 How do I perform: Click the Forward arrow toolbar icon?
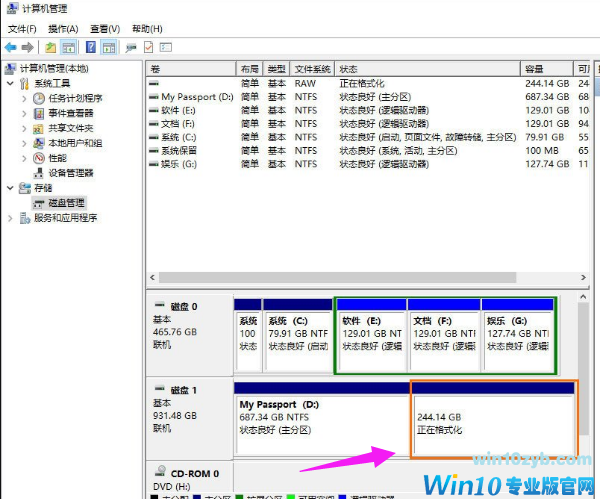(x=27, y=47)
